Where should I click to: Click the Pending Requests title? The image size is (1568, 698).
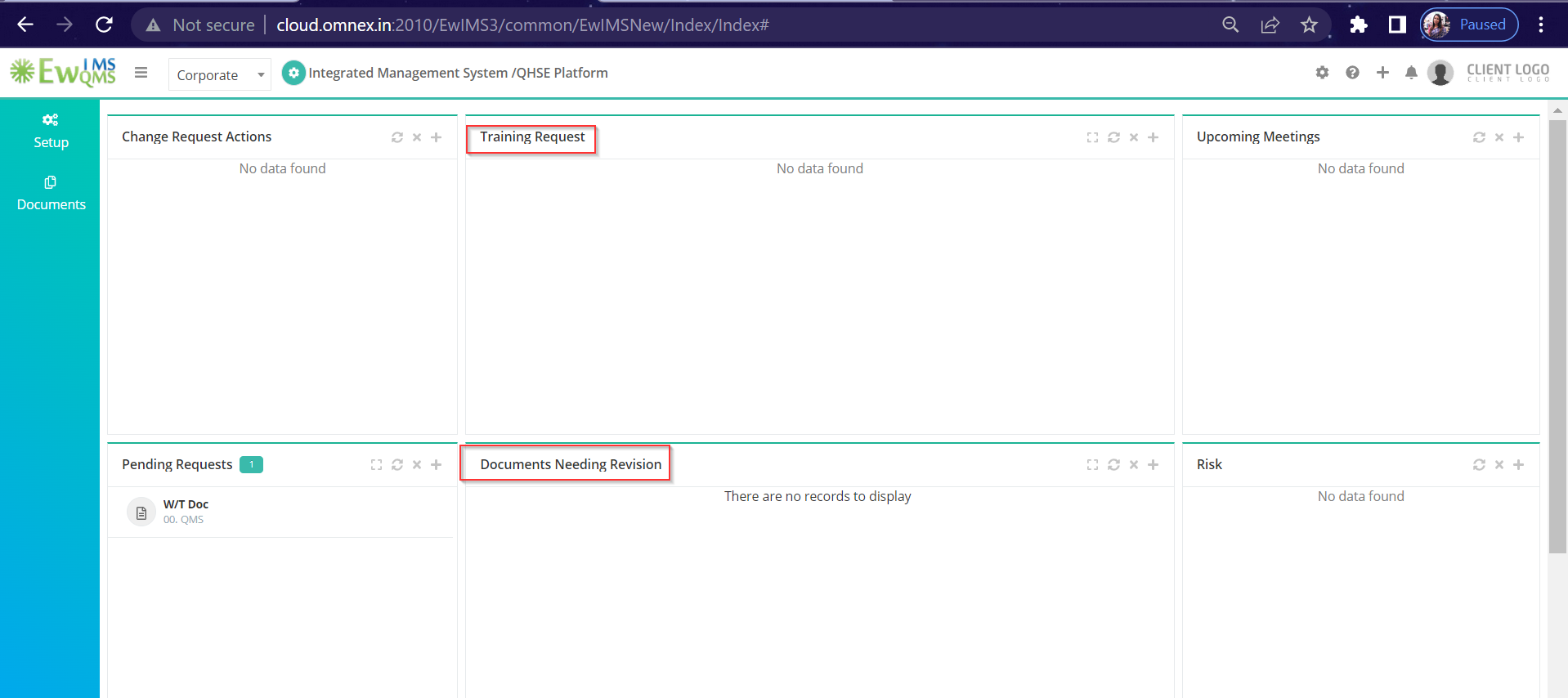click(x=177, y=464)
